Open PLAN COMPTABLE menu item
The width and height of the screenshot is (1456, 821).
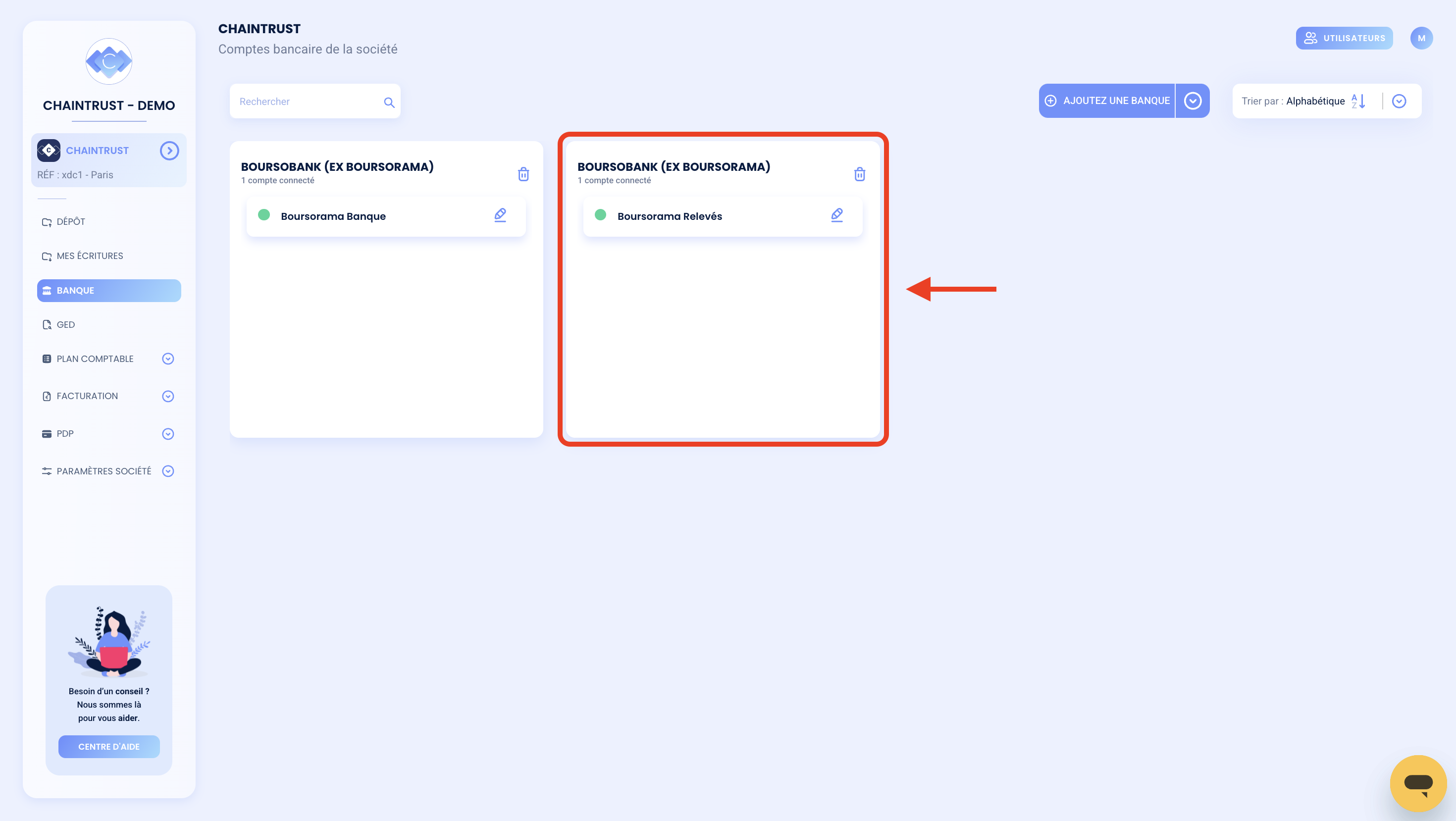pyautogui.click(x=95, y=359)
